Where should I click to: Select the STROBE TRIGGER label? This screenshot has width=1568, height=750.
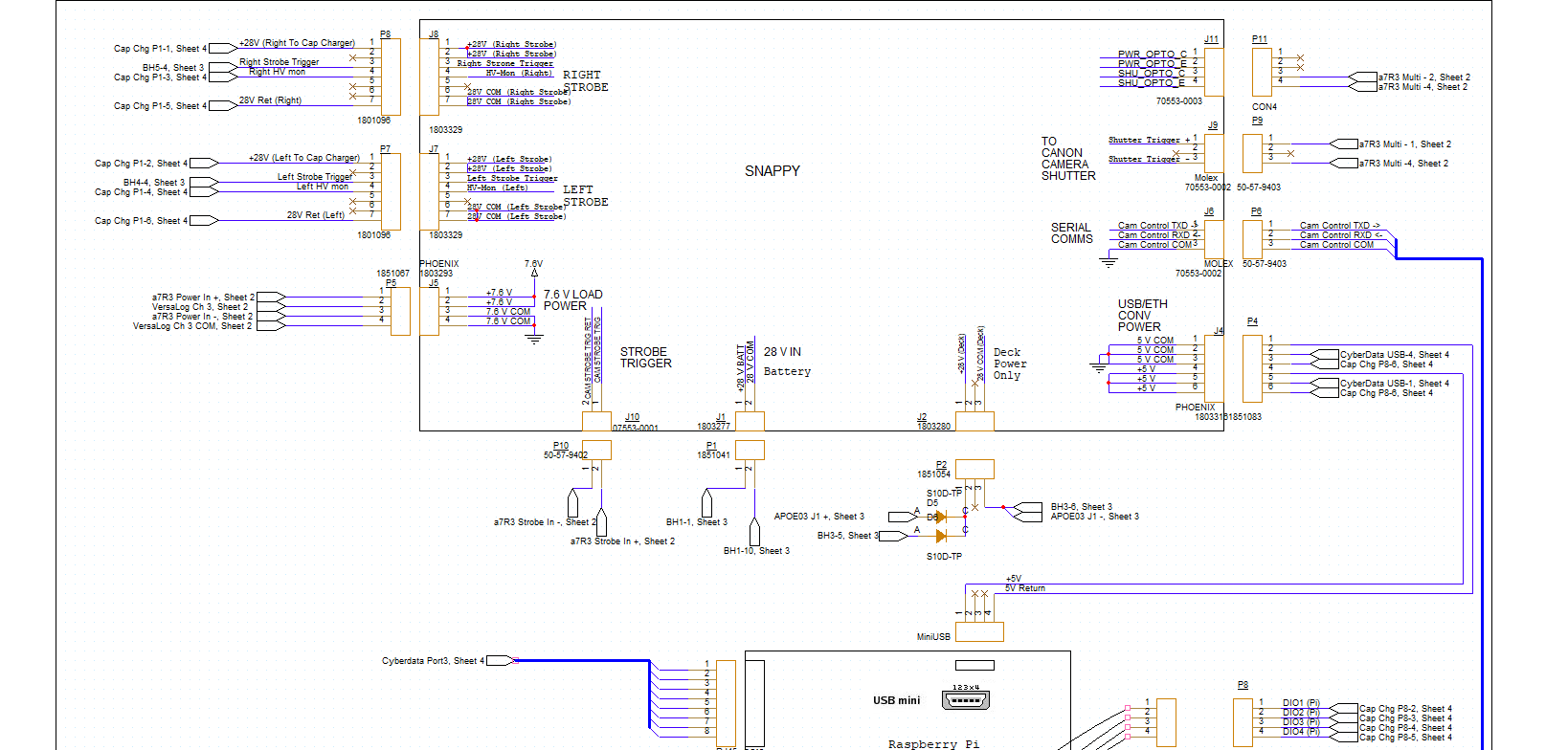click(x=646, y=358)
